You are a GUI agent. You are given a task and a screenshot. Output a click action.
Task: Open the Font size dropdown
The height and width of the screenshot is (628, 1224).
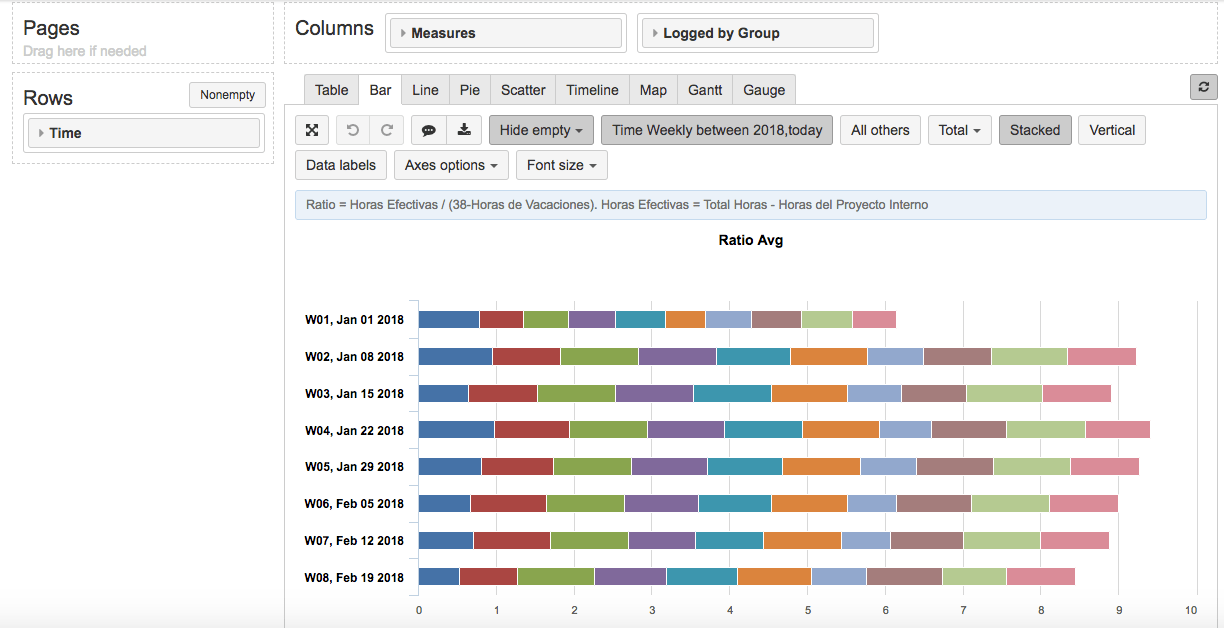click(x=561, y=165)
